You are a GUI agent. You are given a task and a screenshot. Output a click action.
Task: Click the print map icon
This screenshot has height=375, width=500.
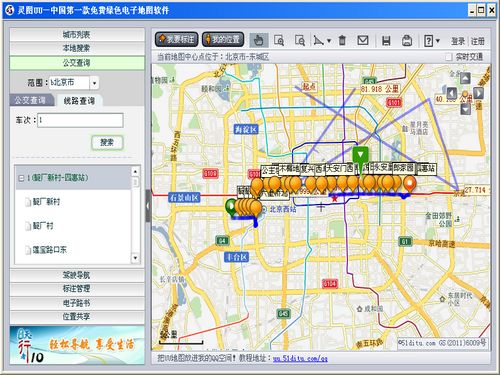407,40
